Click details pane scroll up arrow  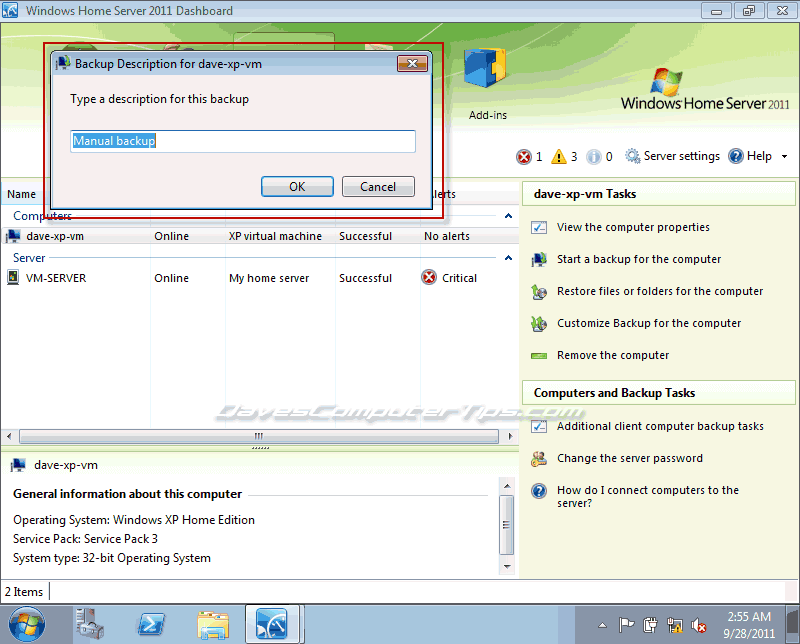coord(507,485)
